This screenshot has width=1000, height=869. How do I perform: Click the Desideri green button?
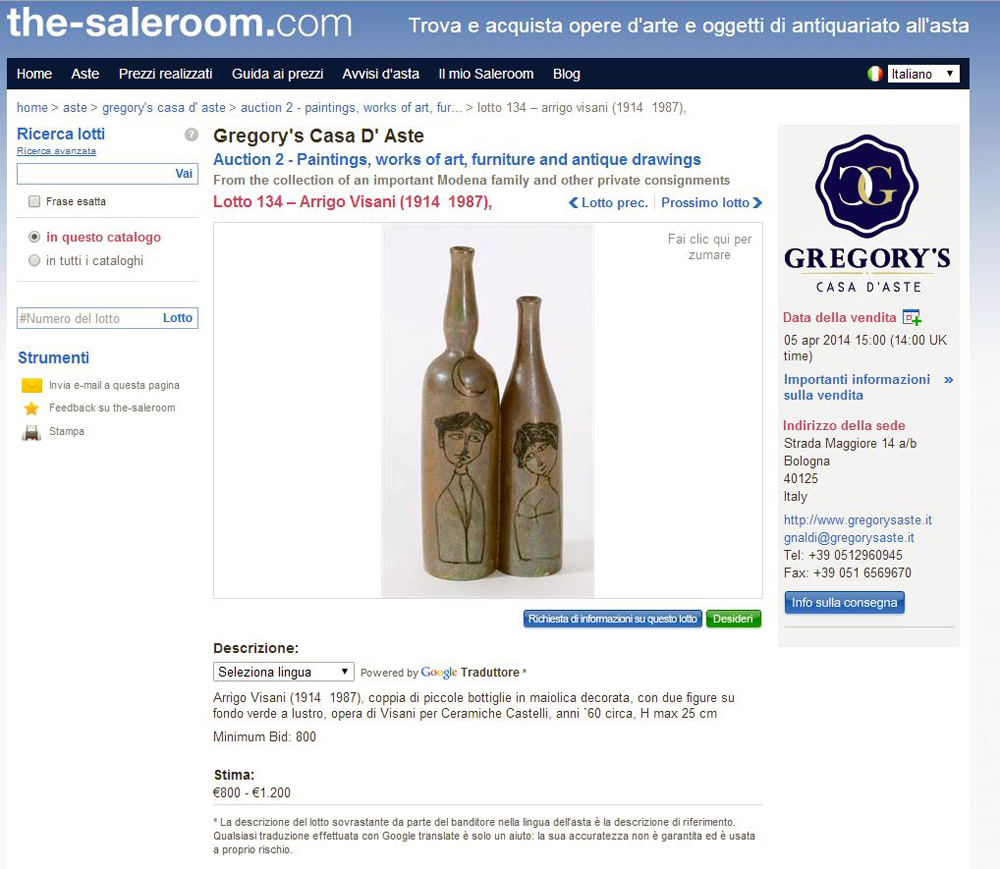pyautogui.click(x=733, y=619)
